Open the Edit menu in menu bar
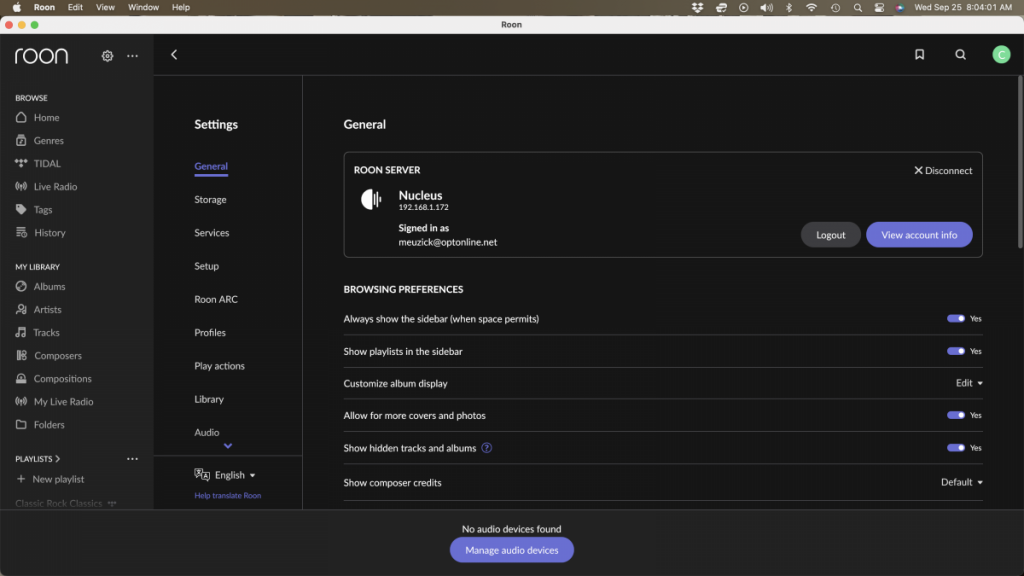The image size is (1024, 576). coord(75,7)
